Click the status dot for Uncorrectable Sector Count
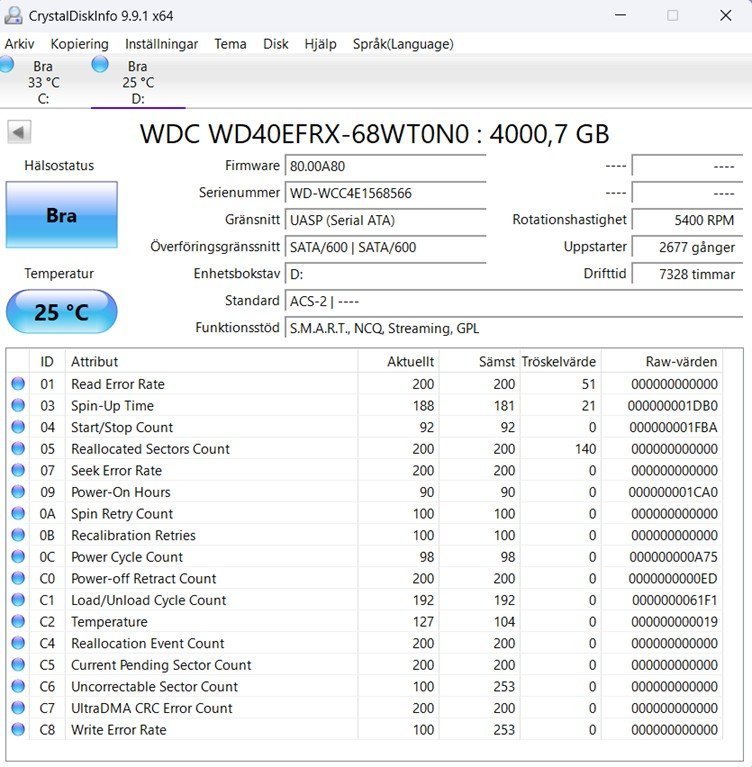Viewport: 752px width, 767px height. [x=18, y=686]
